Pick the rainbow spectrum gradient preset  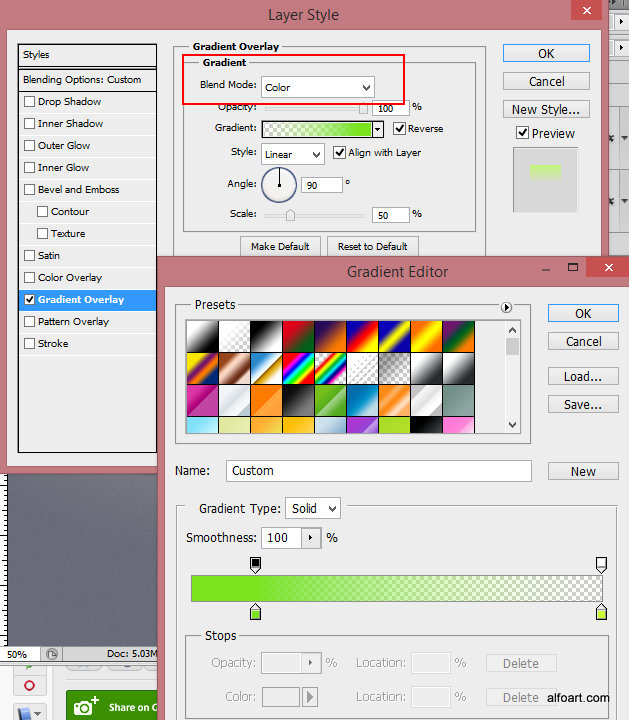298,369
